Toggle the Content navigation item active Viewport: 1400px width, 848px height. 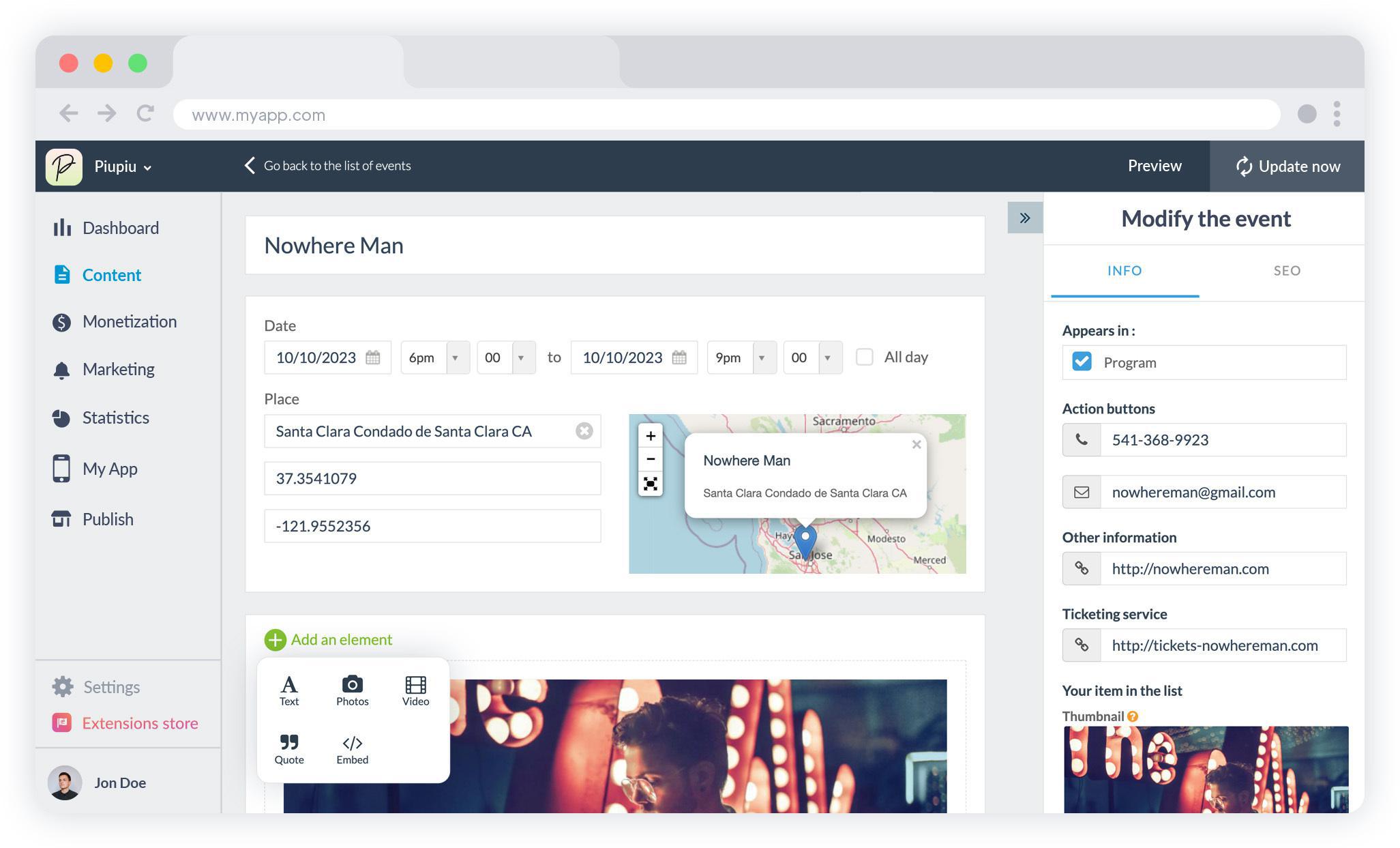pyautogui.click(x=112, y=274)
